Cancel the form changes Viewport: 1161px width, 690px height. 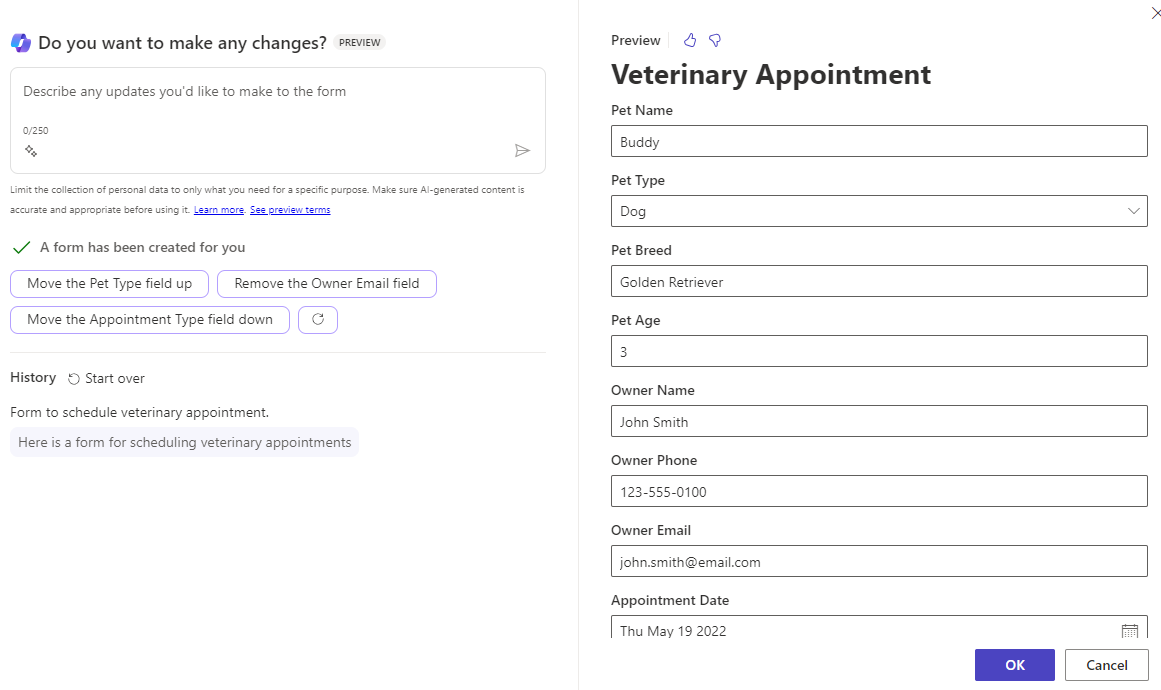tap(1106, 664)
